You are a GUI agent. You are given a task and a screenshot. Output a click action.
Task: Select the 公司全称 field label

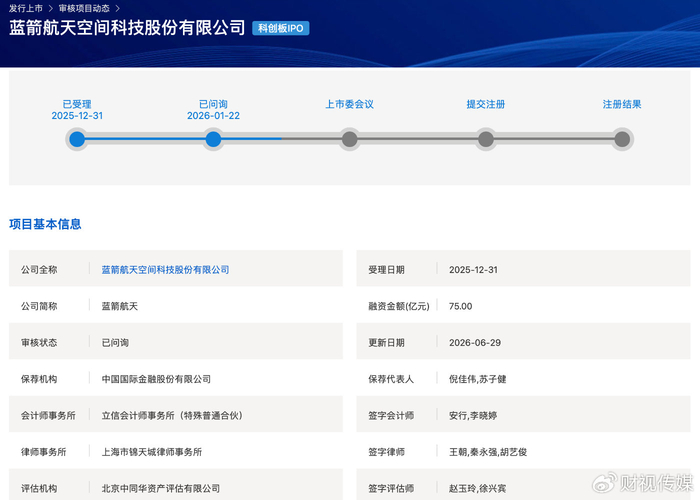[x=39, y=270]
